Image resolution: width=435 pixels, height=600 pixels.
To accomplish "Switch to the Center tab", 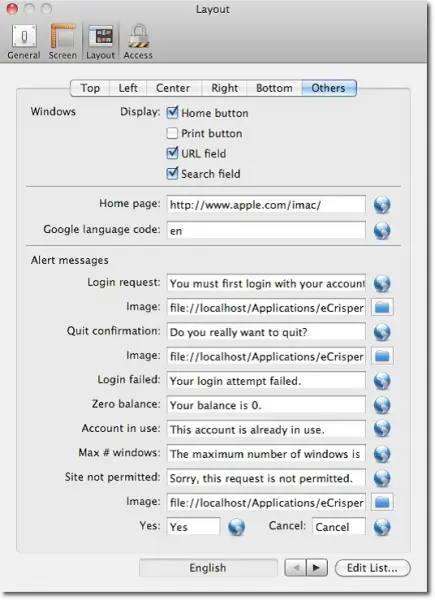I will pyautogui.click(x=173, y=88).
